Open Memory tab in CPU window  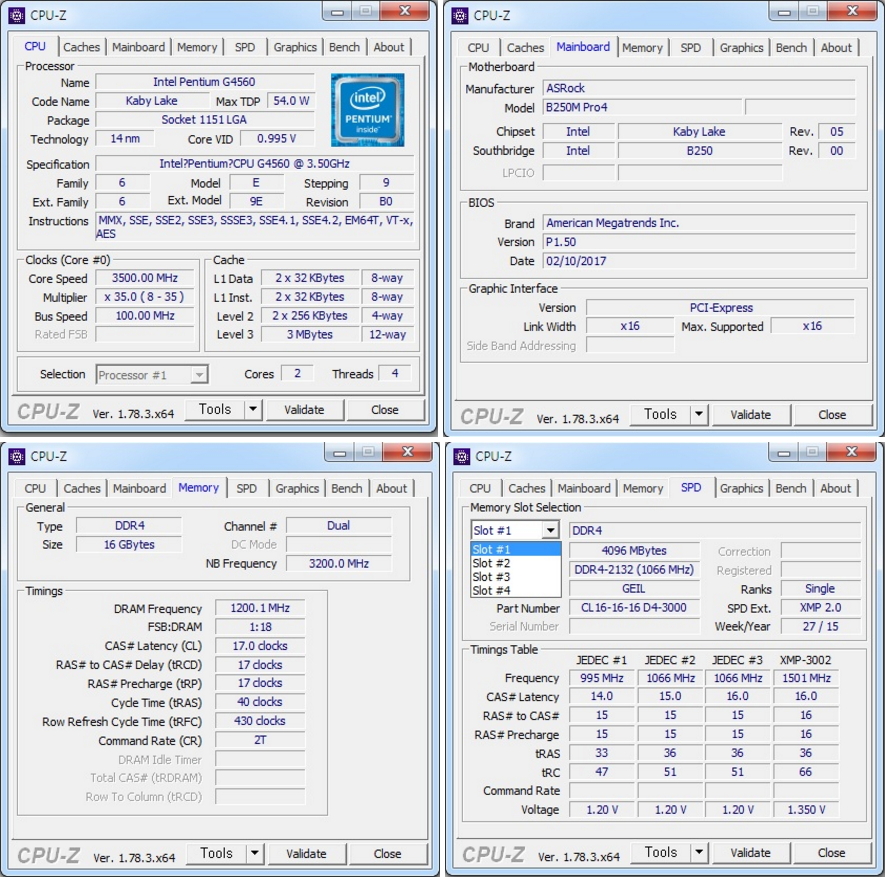click(x=197, y=47)
